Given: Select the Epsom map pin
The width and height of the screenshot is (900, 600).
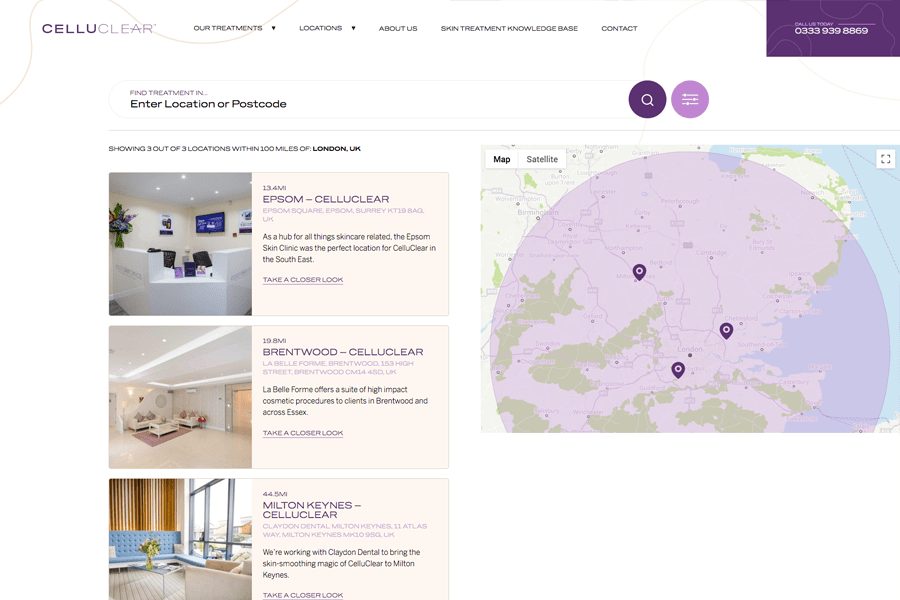Looking at the screenshot, I should point(678,370).
